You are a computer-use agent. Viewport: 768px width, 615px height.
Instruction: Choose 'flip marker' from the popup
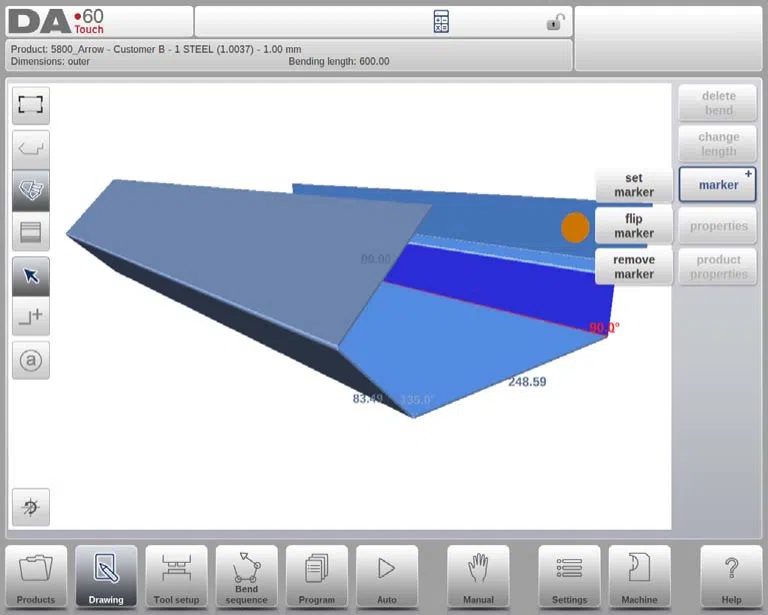[634, 226]
